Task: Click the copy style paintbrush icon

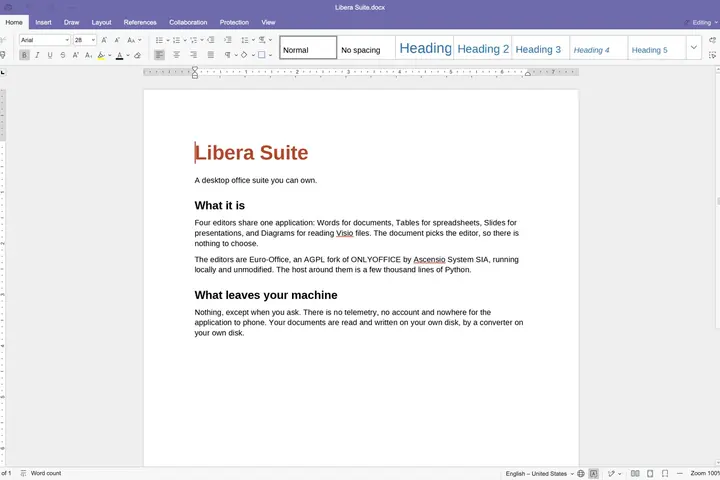Action: tap(3, 55)
